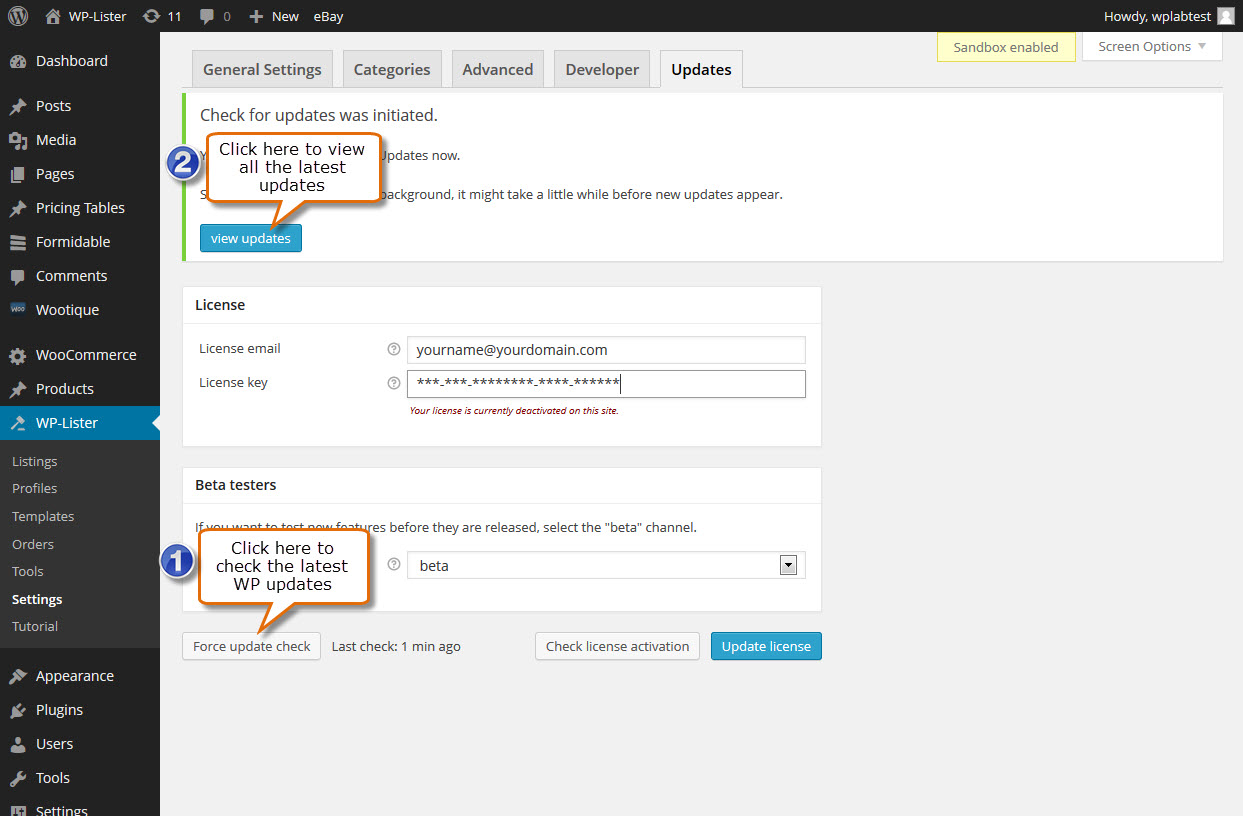Click the help icon beside the beta dropdown
1243x816 pixels.
393,565
